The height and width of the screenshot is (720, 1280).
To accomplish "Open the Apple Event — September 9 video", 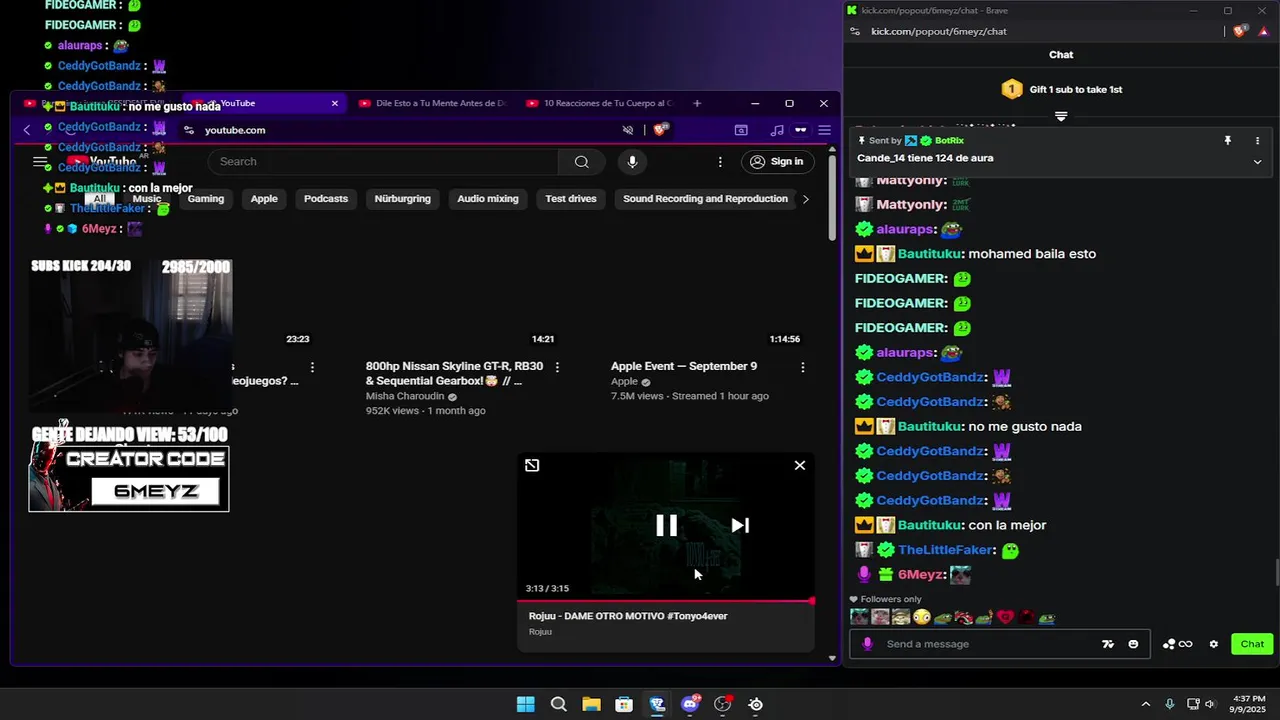I will [684, 366].
